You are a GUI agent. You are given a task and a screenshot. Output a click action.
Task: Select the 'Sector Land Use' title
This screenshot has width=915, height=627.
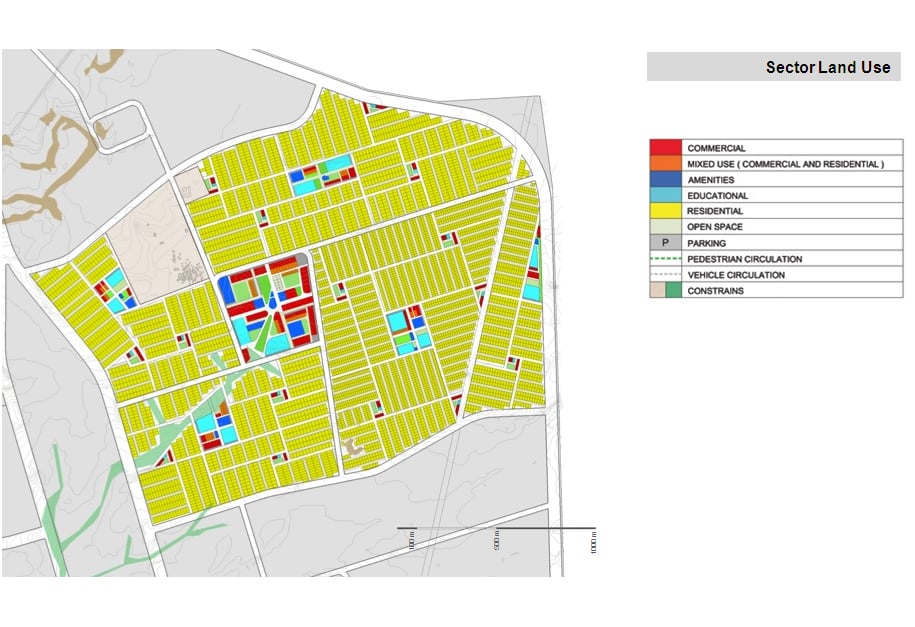click(828, 67)
